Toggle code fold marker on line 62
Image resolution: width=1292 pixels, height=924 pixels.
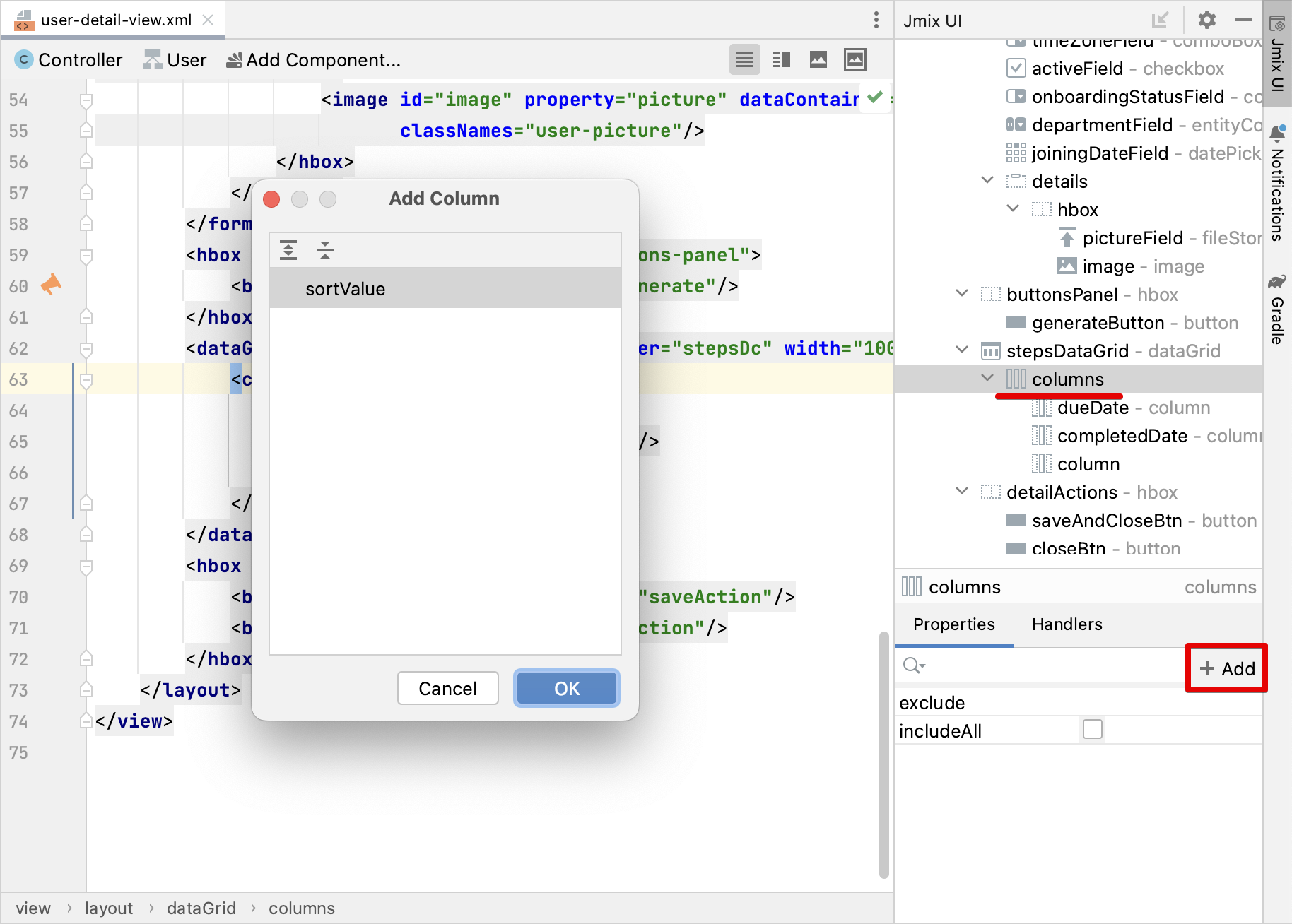[x=86, y=349]
